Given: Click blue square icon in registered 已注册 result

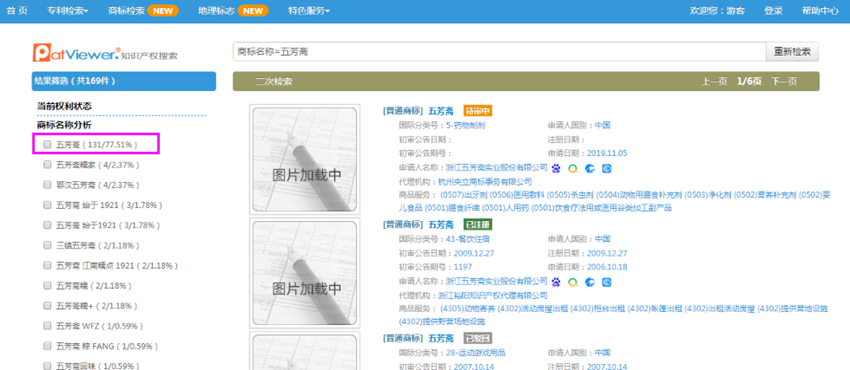Looking at the screenshot, I should click(607, 282).
